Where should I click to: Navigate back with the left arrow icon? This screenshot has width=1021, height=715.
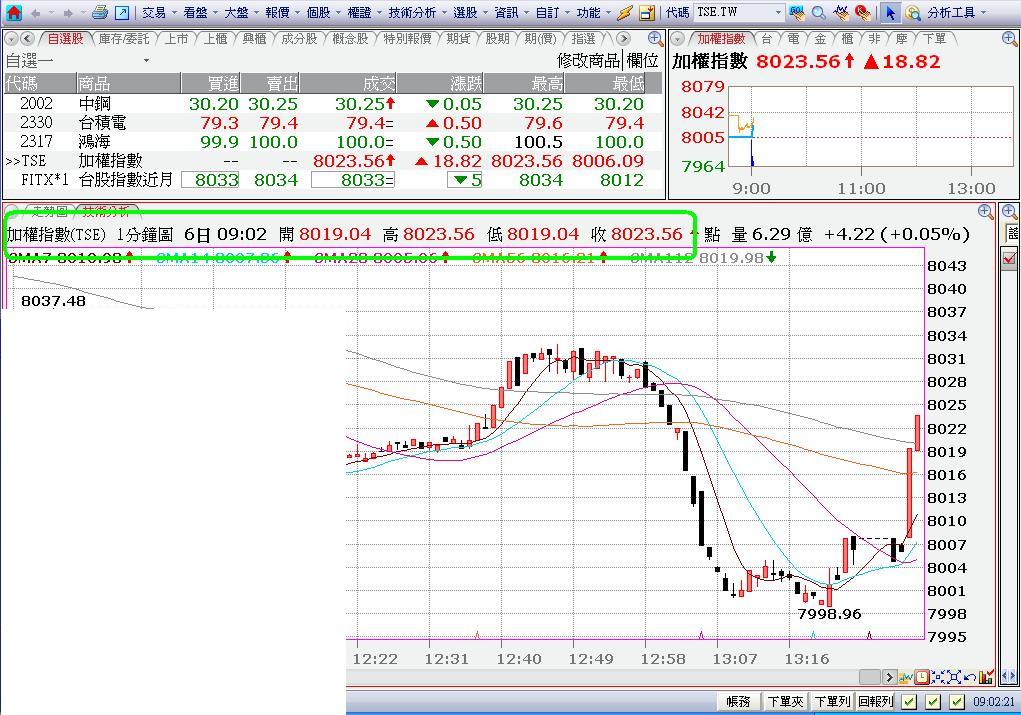coord(36,13)
